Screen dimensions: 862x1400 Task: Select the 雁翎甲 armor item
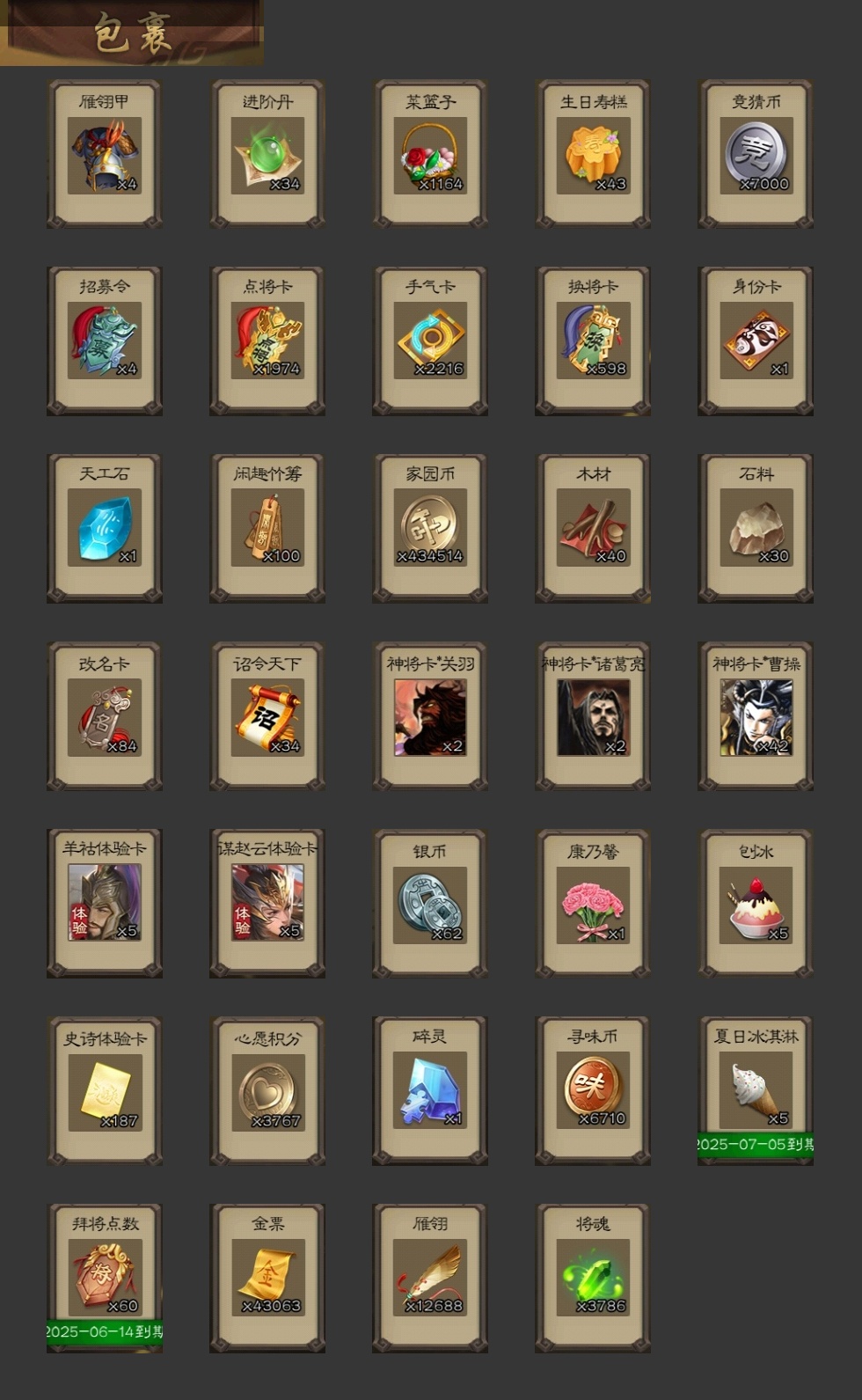105,155
